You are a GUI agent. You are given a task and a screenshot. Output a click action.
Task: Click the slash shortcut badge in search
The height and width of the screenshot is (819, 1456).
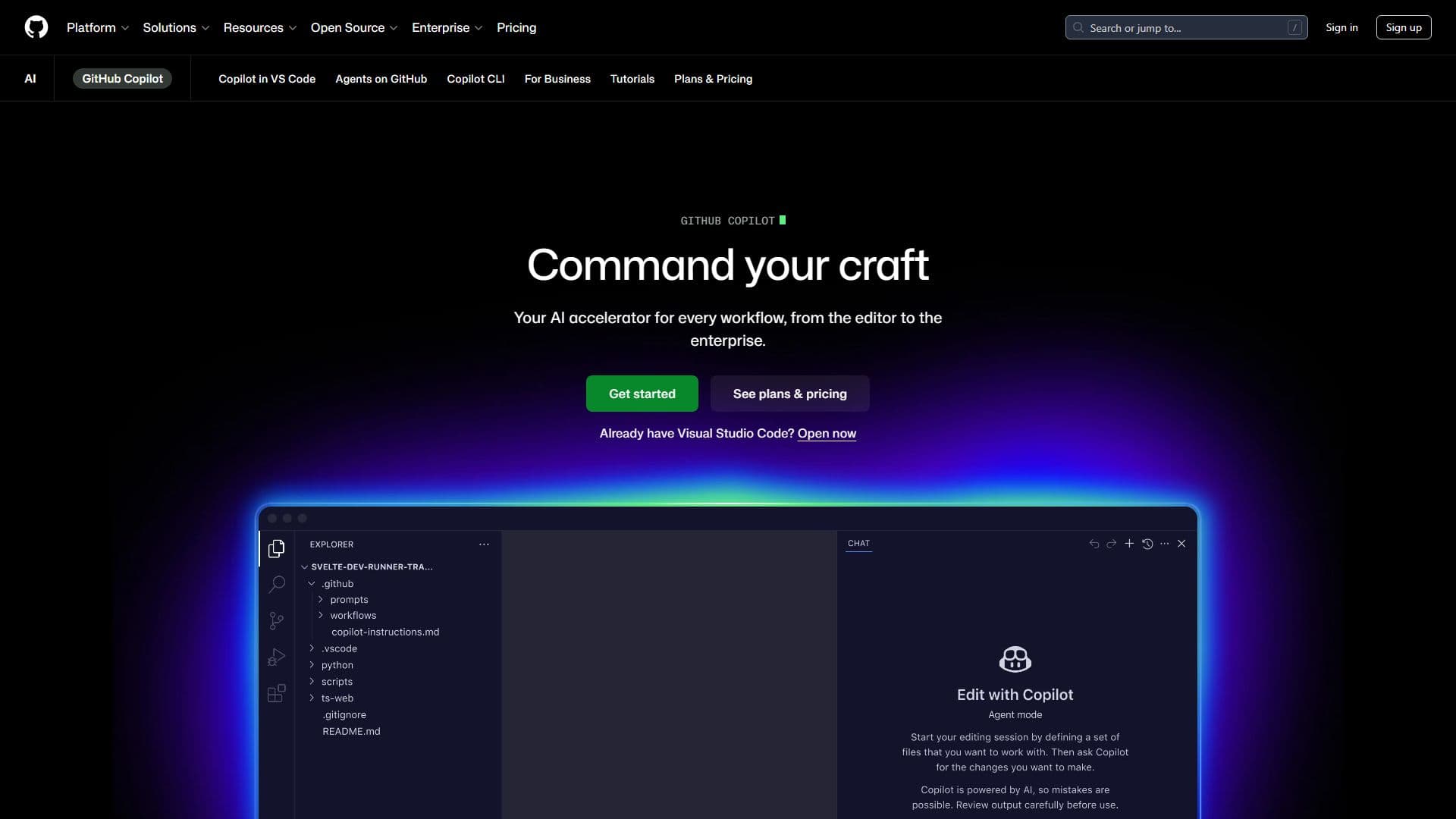pyautogui.click(x=1294, y=27)
